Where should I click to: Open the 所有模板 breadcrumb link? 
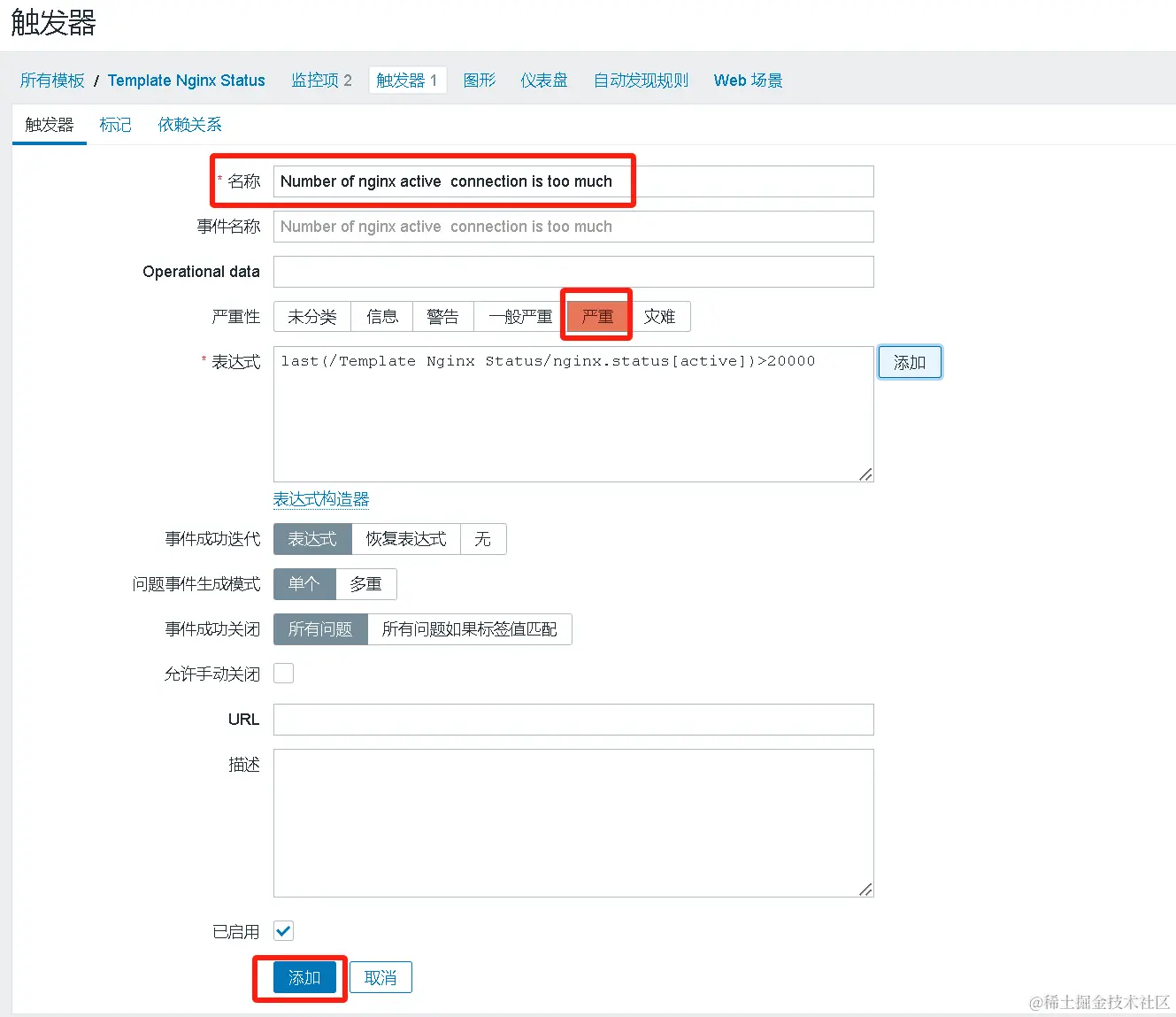(52, 81)
